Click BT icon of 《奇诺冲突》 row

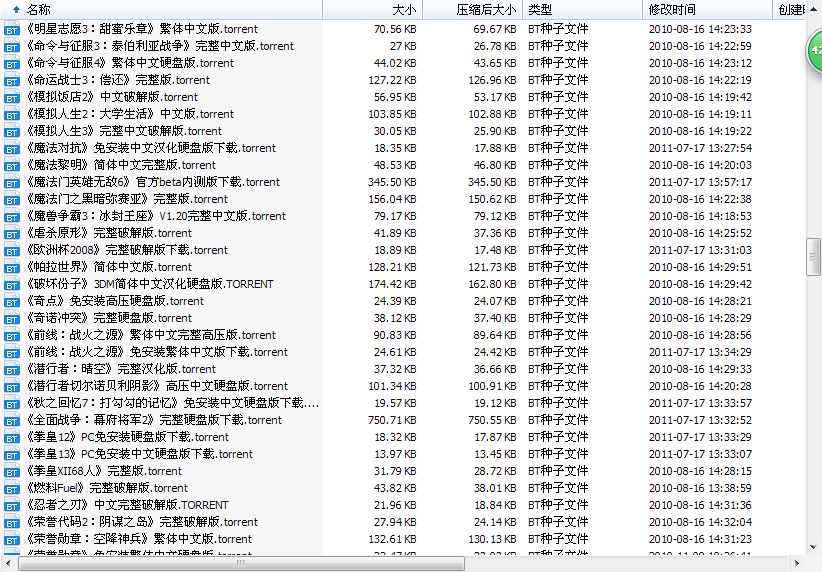12,318
